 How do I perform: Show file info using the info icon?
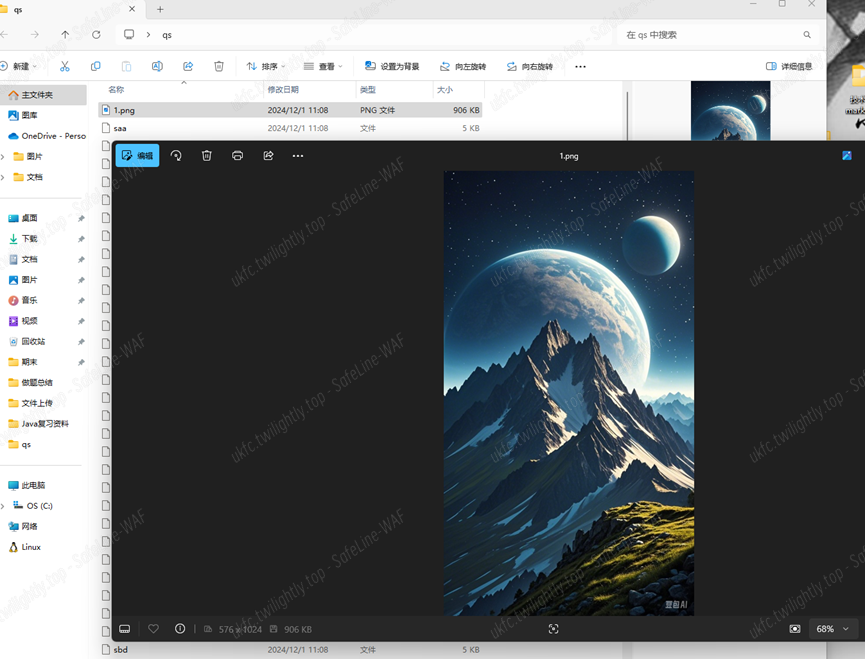(180, 629)
